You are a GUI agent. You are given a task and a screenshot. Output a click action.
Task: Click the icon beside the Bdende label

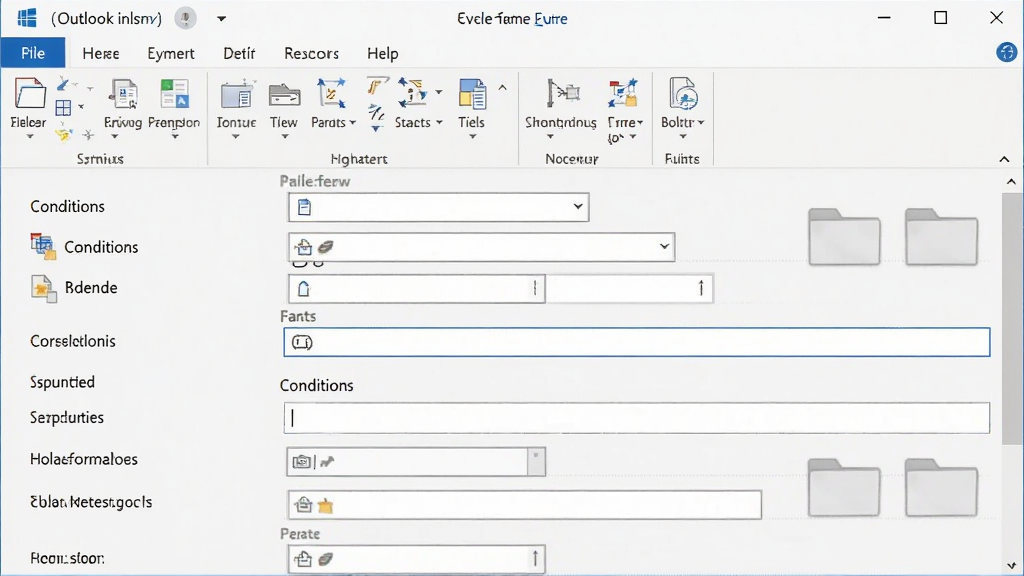[44, 288]
